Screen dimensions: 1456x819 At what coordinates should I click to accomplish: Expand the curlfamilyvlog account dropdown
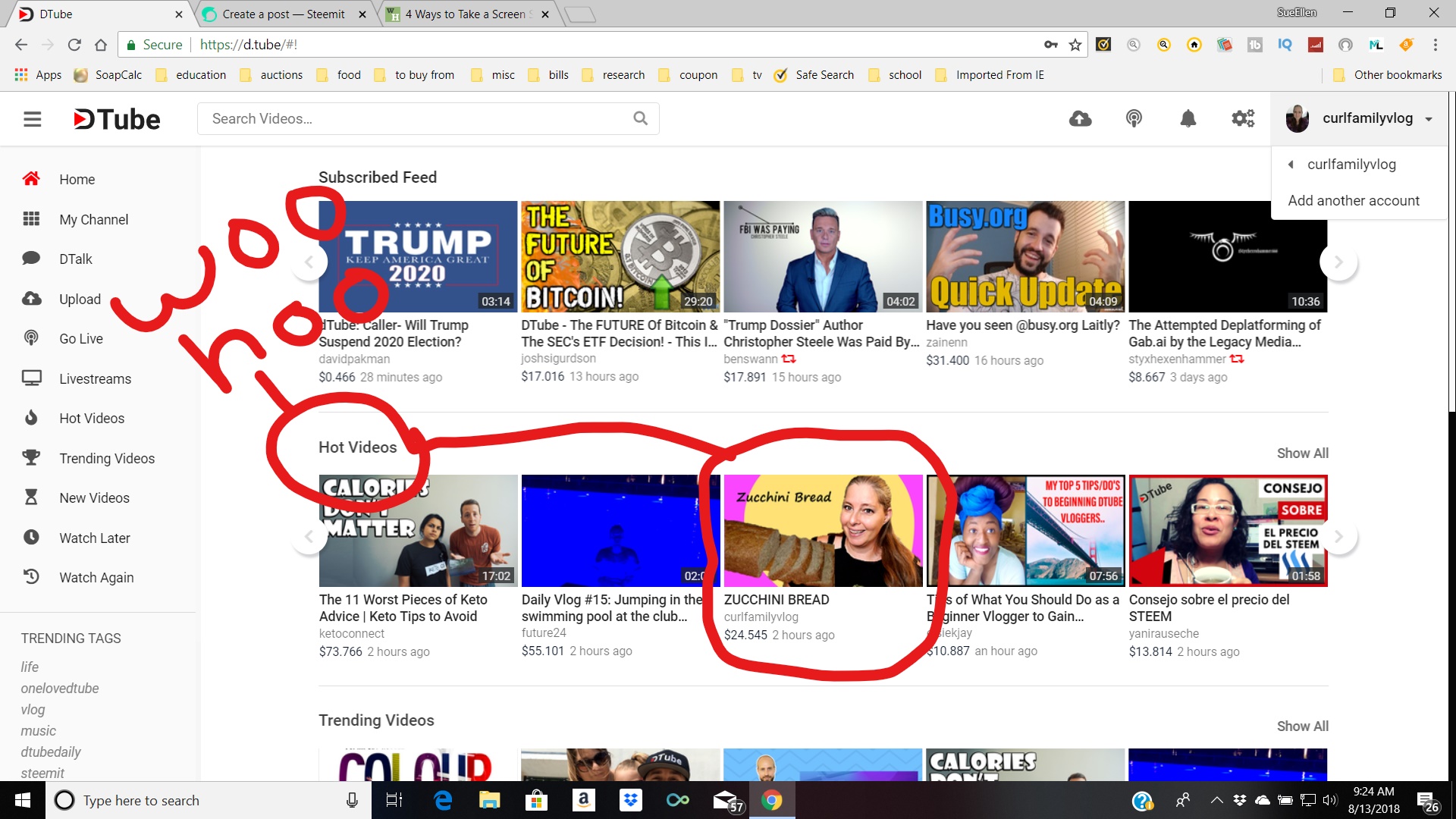[1429, 119]
